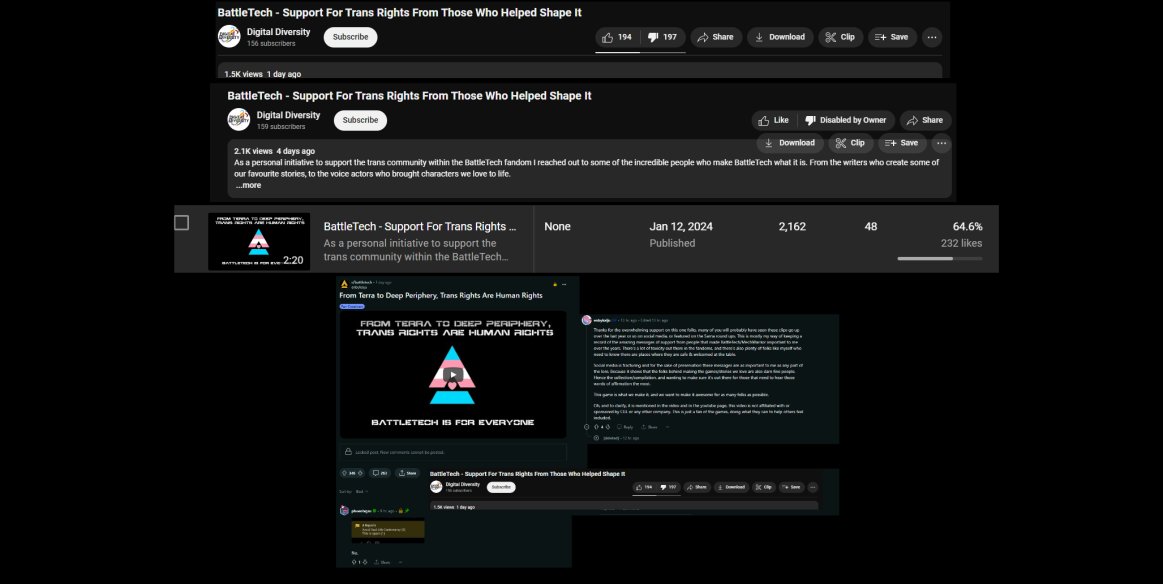Click the long comment author's avatar
The image size is (1163, 584).
(587, 320)
